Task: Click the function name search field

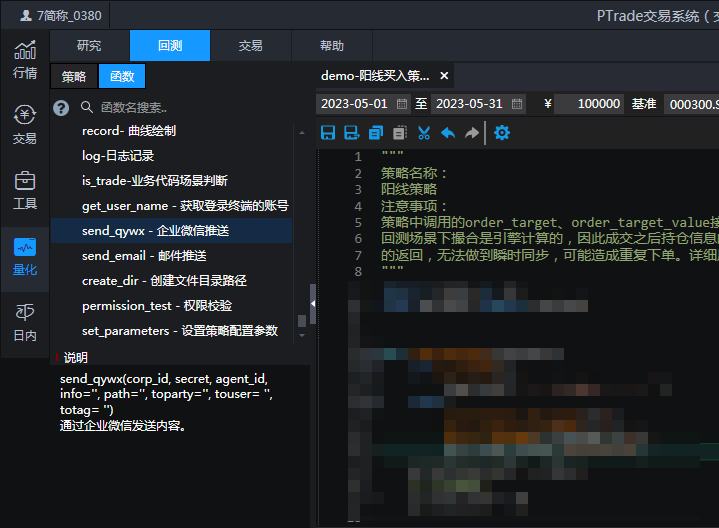Action: point(190,107)
